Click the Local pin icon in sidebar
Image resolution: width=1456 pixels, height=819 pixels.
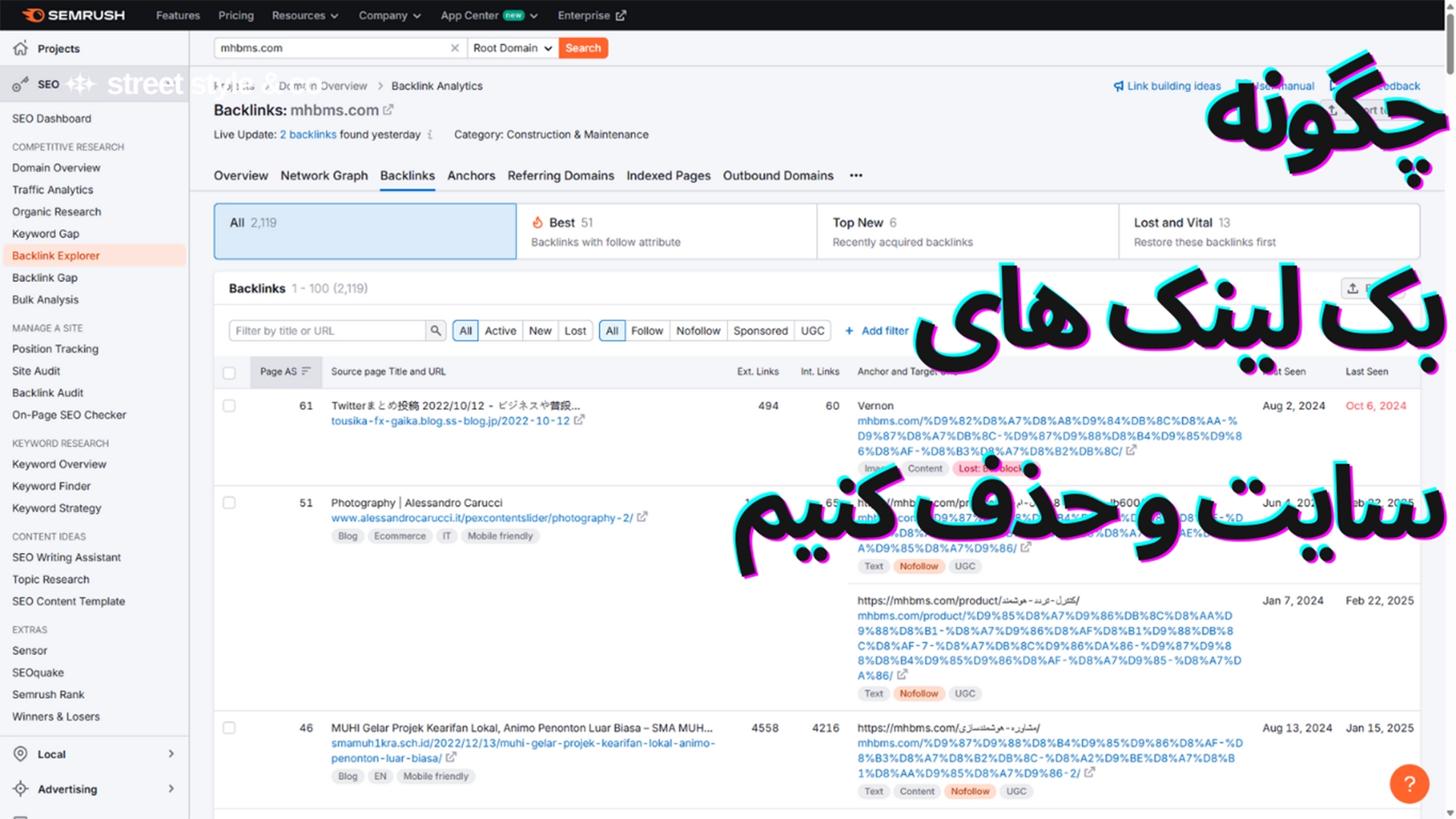pos(20,754)
